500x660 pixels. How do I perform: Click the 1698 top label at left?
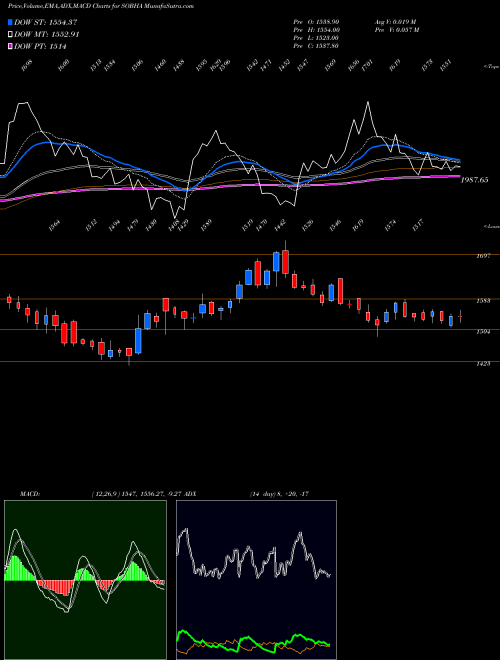pyautogui.click(x=26, y=66)
